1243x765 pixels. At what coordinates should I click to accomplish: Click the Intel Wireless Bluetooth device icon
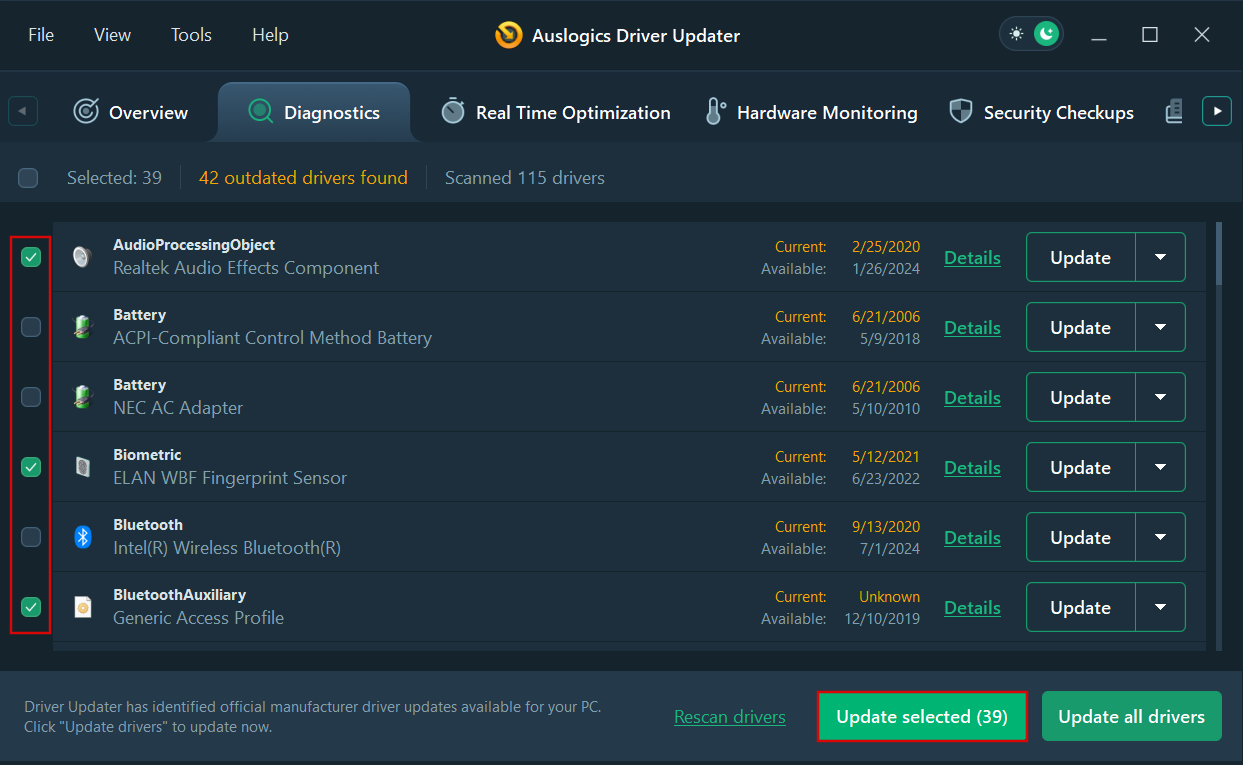(x=82, y=537)
